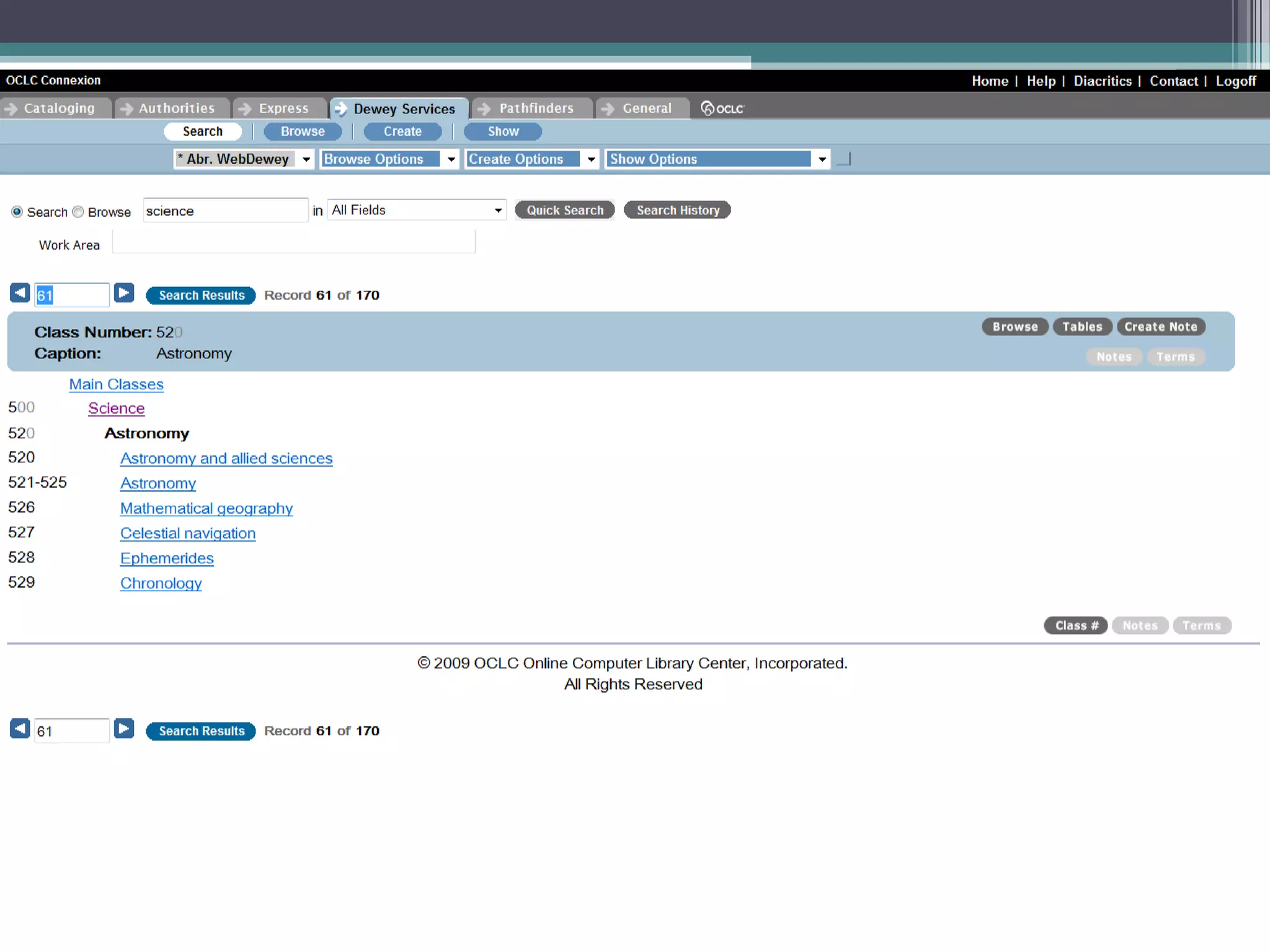Click the Tables button
The image size is (1270, 952).
coord(1081,327)
